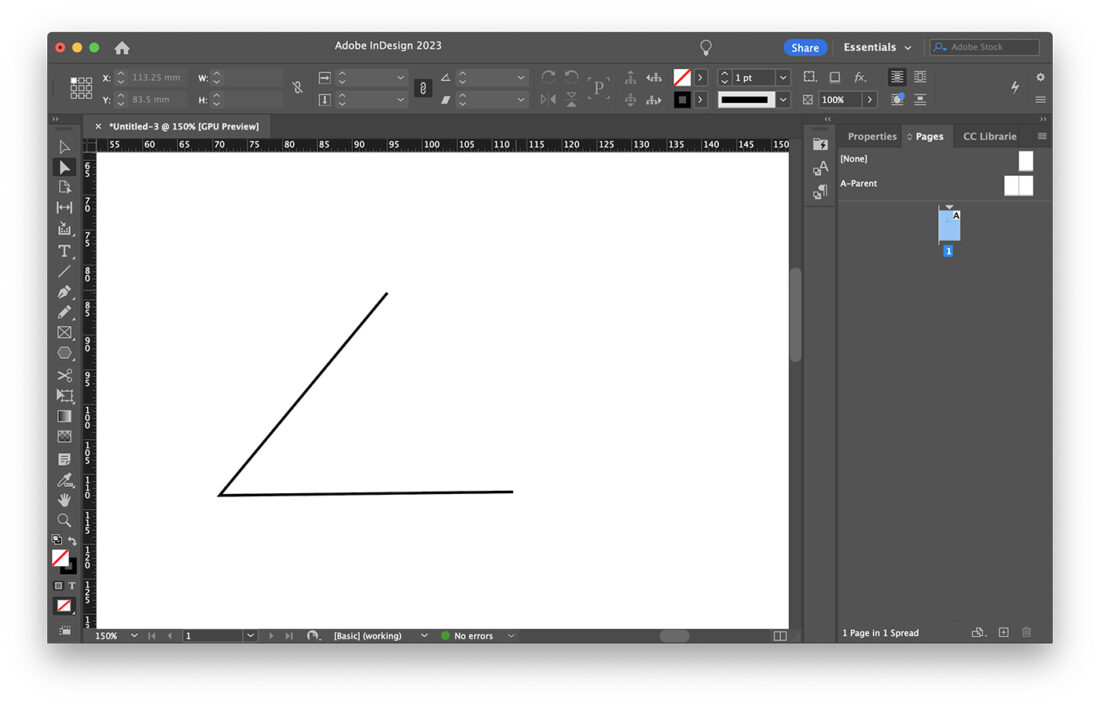1100x706 pixels.
Task: Grab the Hand tool
Action: pyautogui.click(x=65, y=500)
